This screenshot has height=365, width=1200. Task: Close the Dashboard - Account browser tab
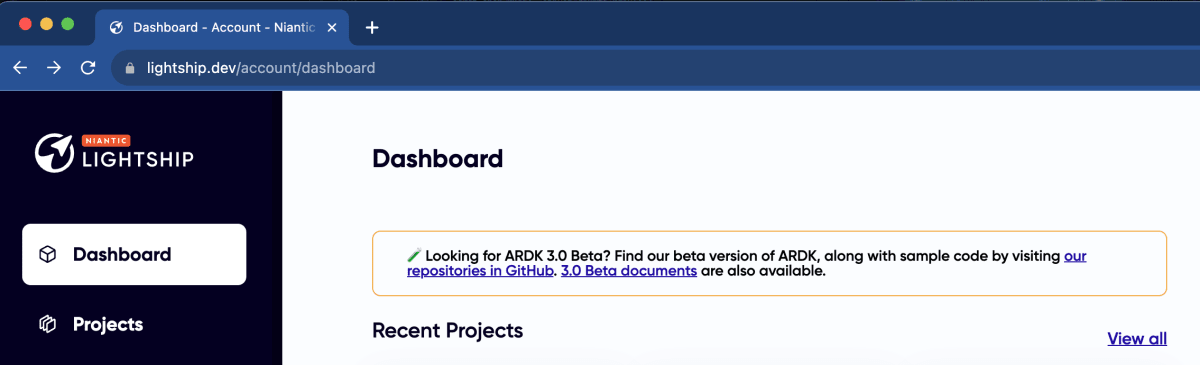pos(332,28)
